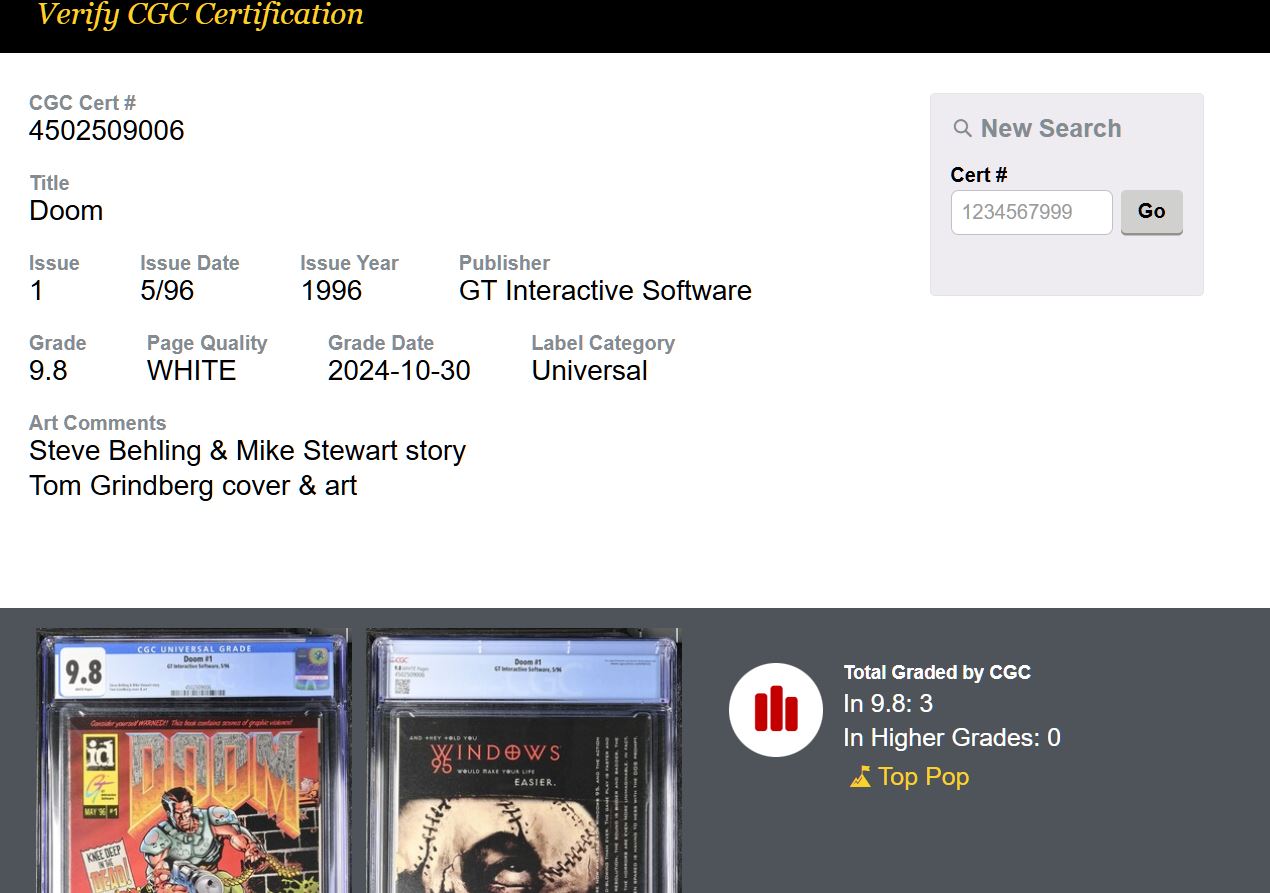Open the Top Pop population details
Image resolution: width=1270 pixels, height=893 pixels.
pos(922,777)
